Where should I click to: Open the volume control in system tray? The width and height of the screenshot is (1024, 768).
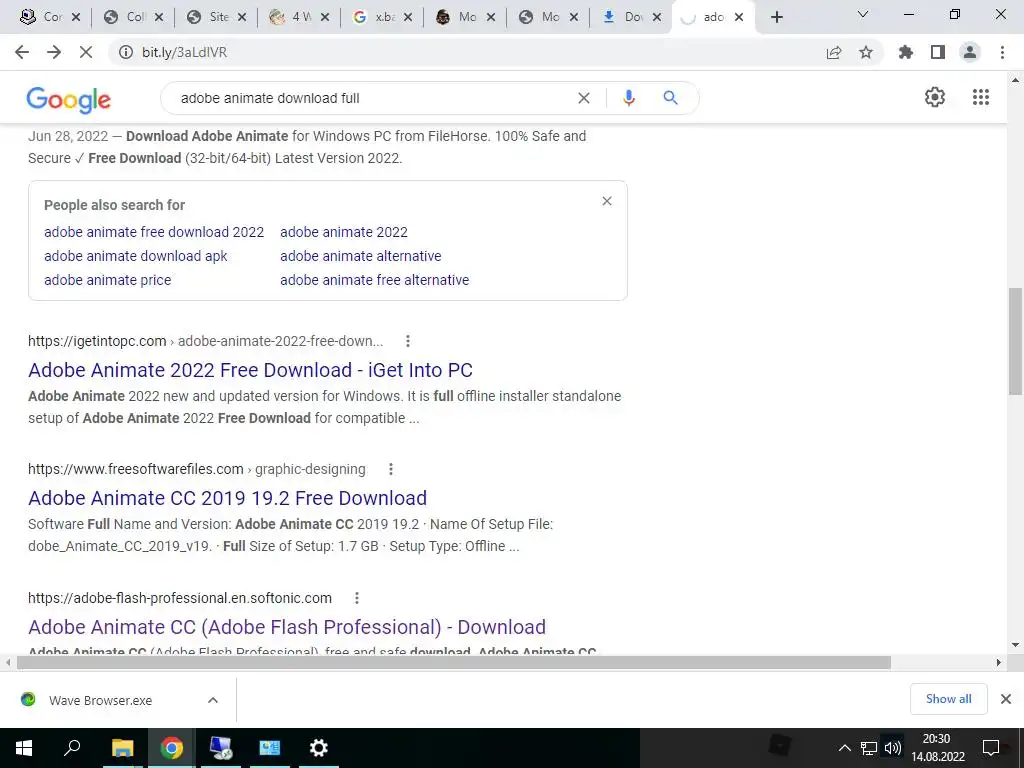coord(892,748)
